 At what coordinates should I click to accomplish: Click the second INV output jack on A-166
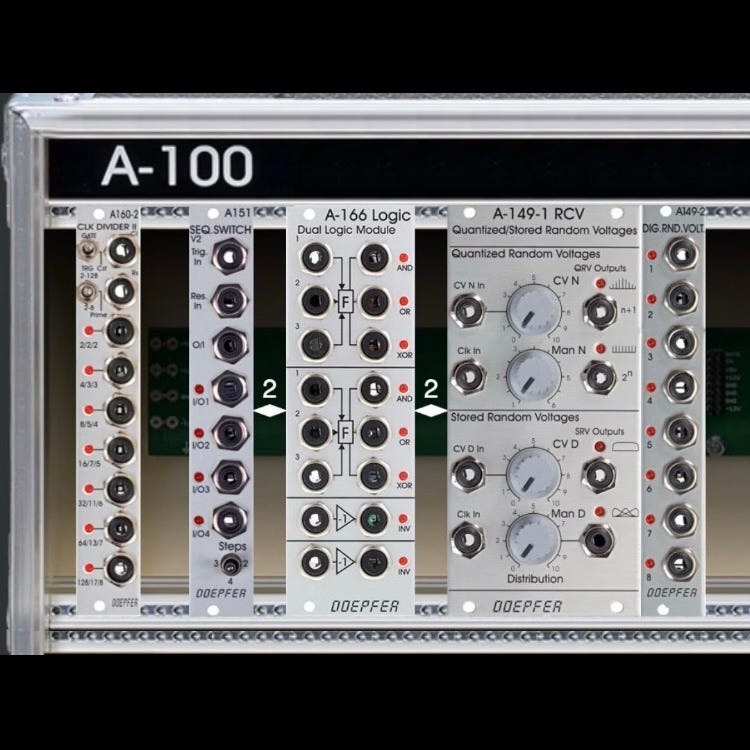point(374,562)
